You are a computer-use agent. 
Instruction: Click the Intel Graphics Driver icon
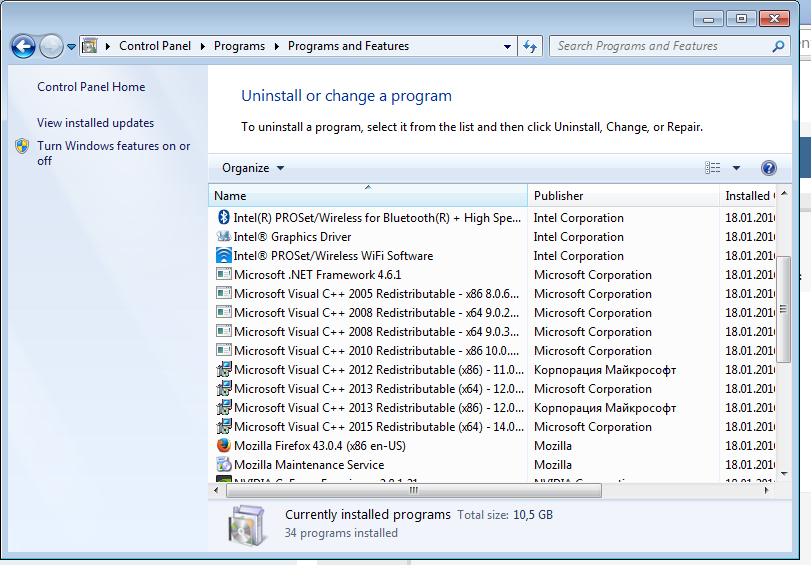224,237
